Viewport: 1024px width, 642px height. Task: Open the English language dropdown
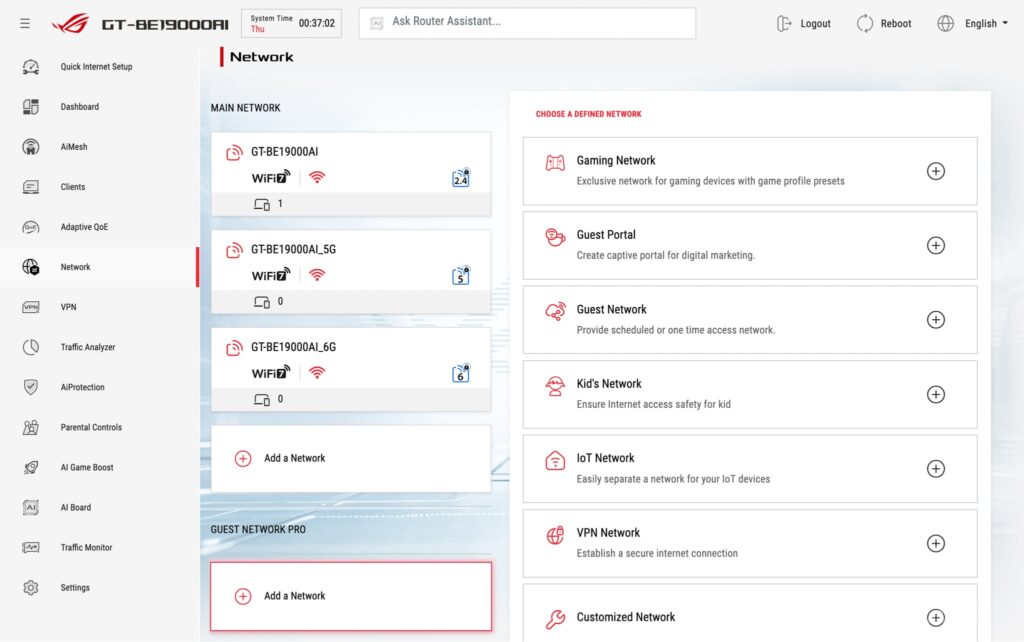(972, 23)
